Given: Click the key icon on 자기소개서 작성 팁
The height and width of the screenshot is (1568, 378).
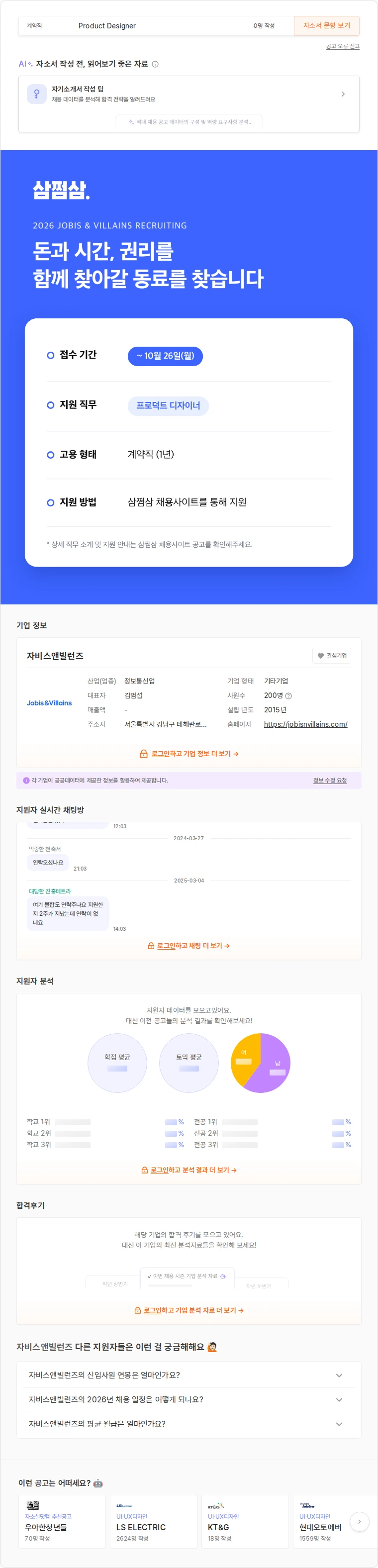Looking at the screenshot, I should tap(36, 94).
